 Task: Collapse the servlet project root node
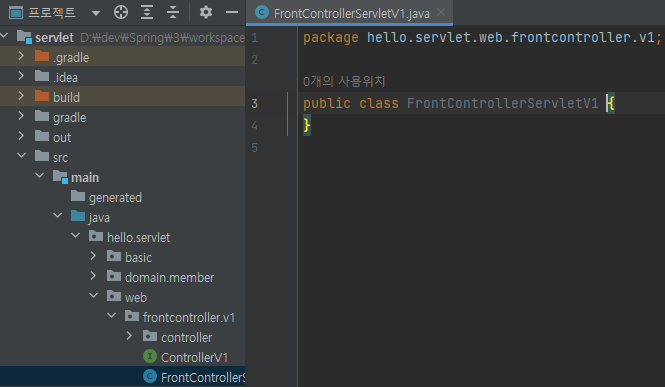pos(4,36)
